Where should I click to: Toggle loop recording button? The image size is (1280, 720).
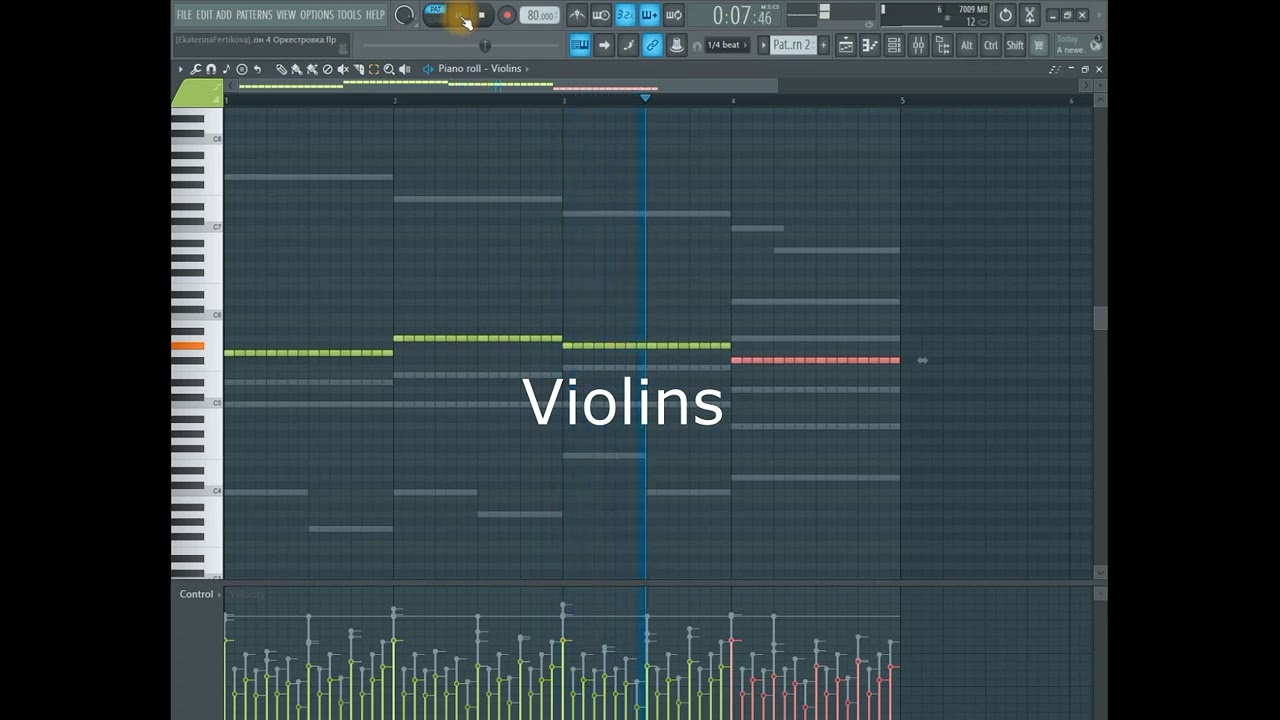coord(674,15)
